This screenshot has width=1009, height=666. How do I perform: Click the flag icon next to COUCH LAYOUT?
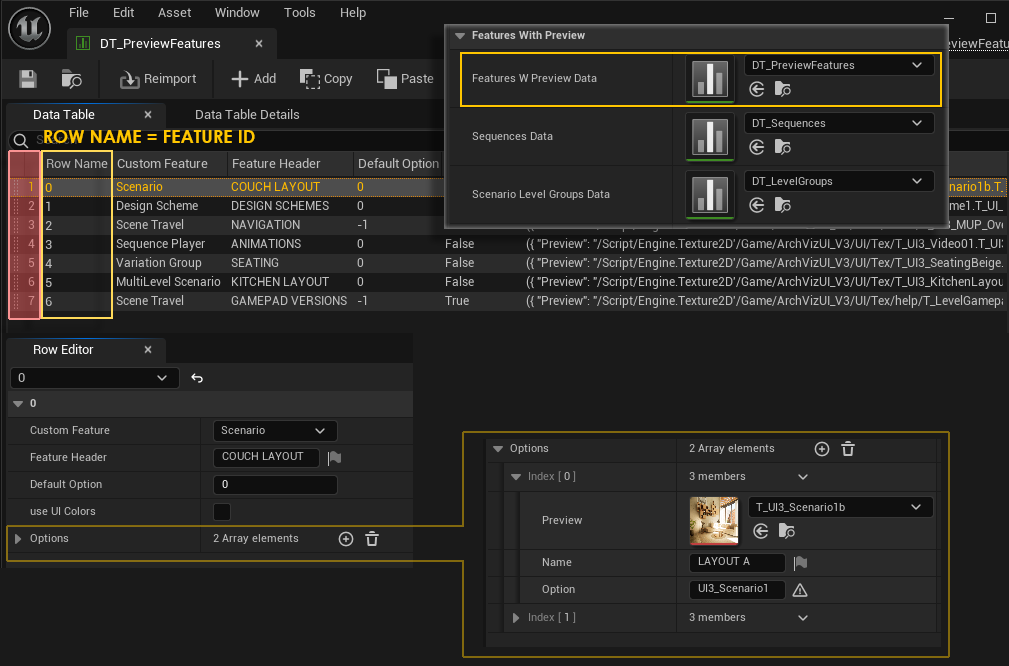click(335, 458)
